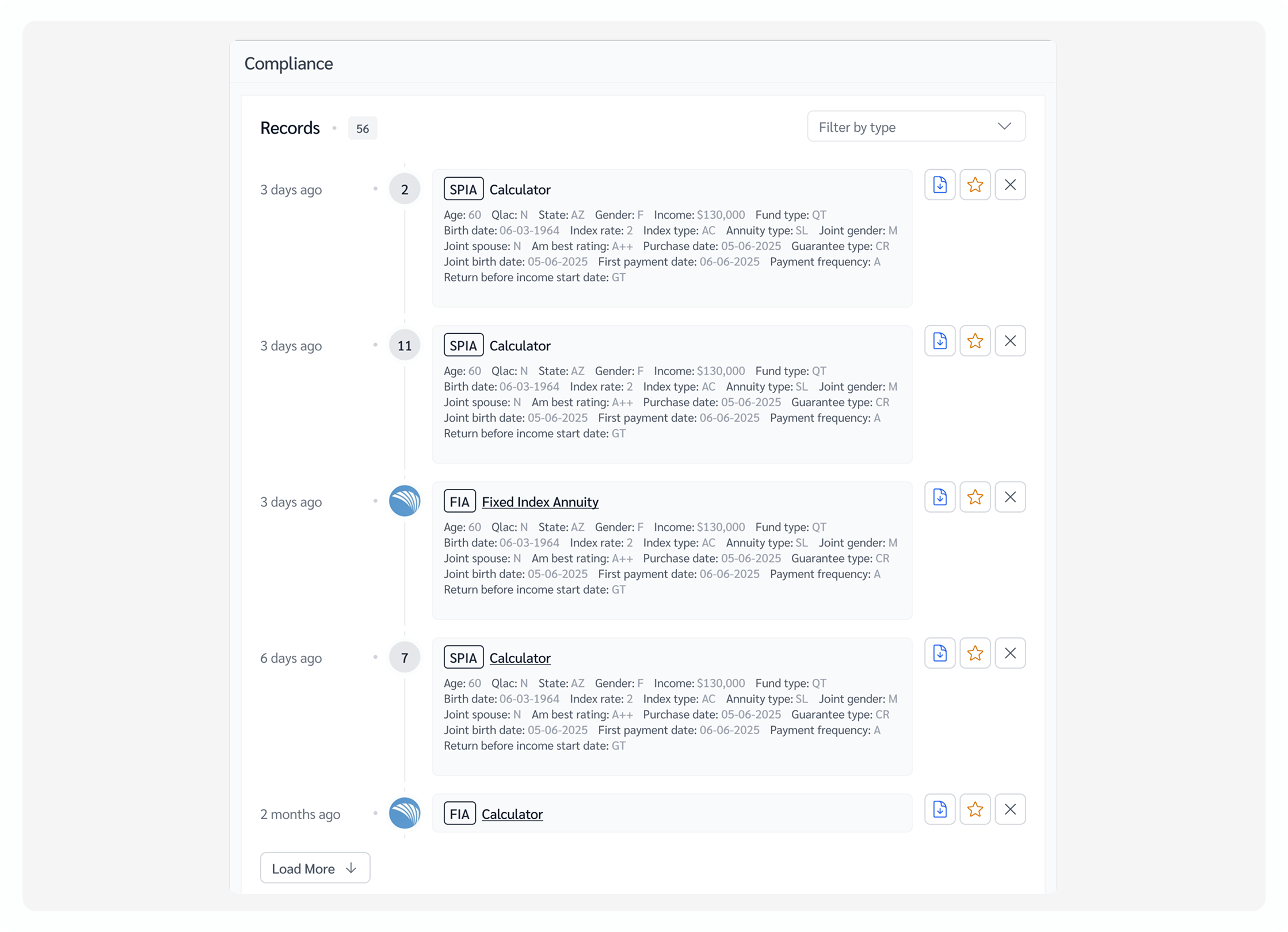Open the Calculator link on record 7
Viewport: 1288px width, 932px height.
[x=520, y=658]
